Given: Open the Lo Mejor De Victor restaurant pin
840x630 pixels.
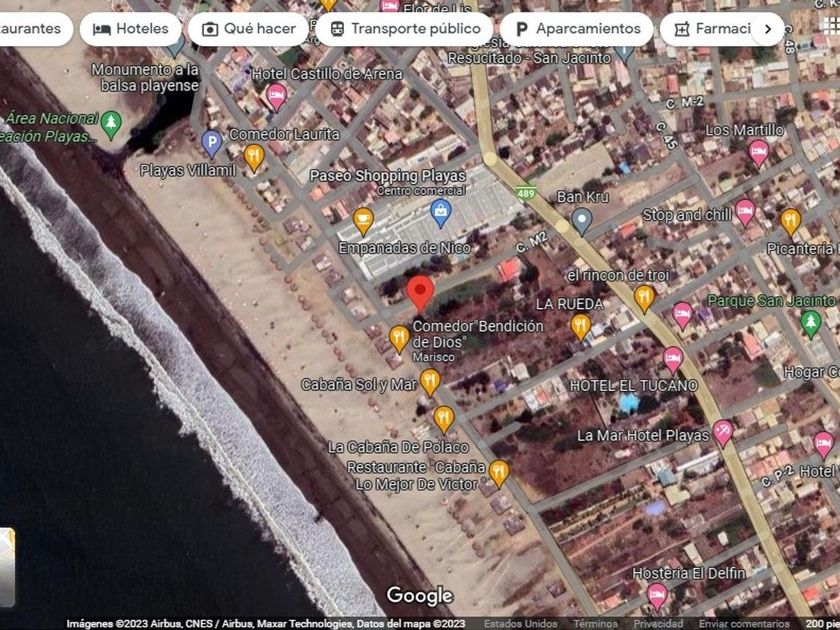Looking at the screenshot, I should (499, 474).
